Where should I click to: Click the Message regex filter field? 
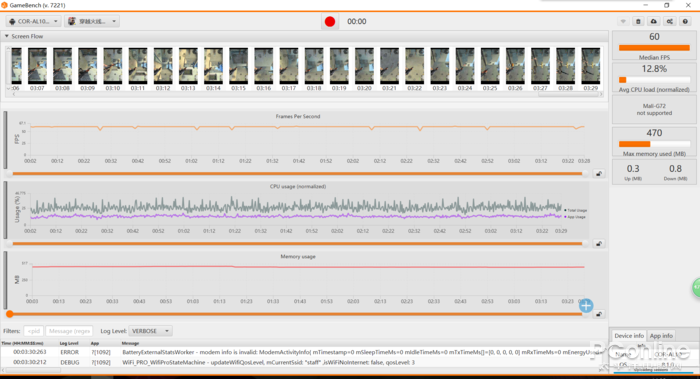coord(69,331)
